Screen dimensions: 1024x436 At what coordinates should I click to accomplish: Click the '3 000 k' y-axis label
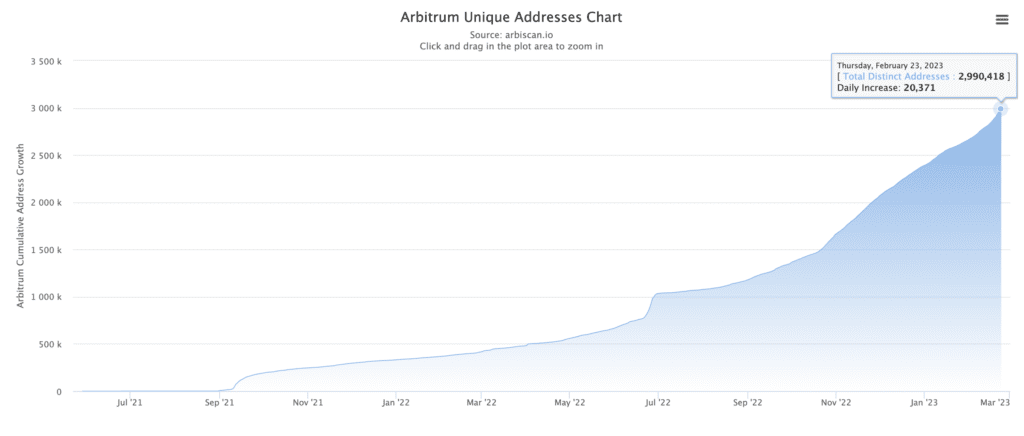pyautogui.click(x=46, y=108)
